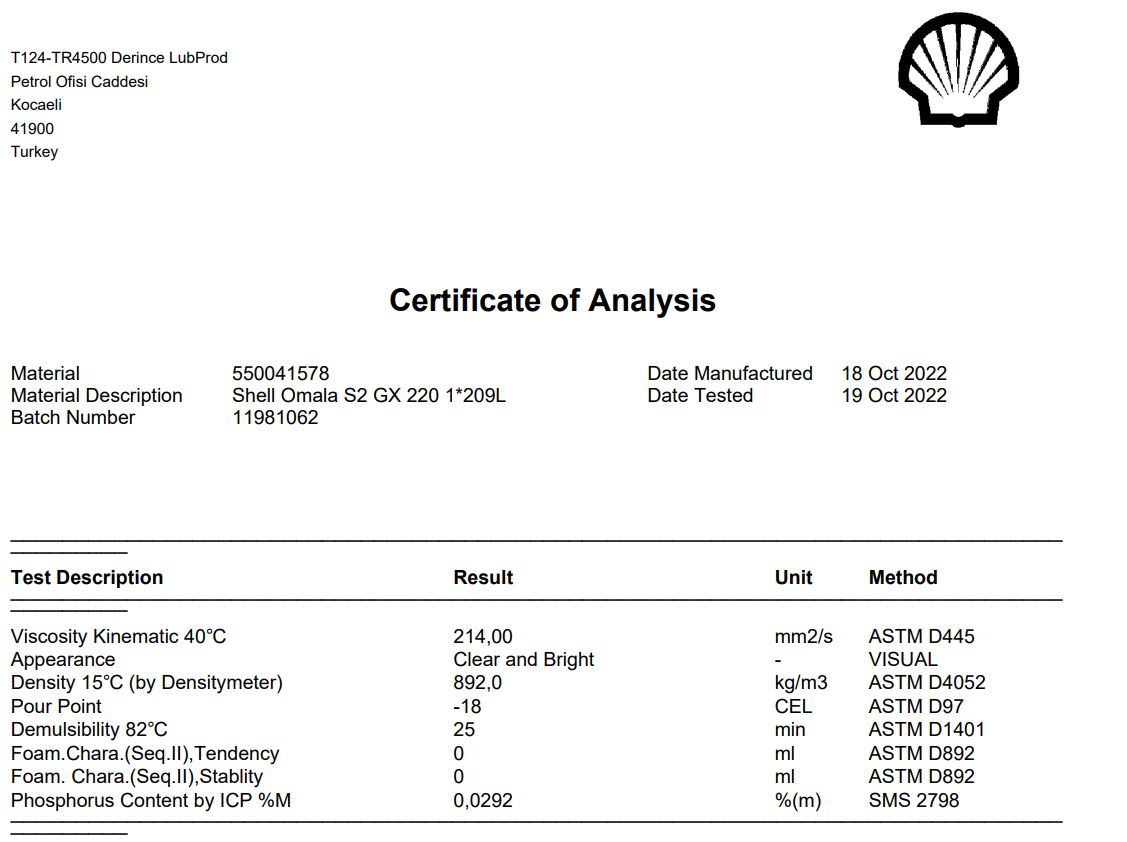The image size is (1127, 842).
Task: Click the batch number 11981062
Action: pyautogui.click(x=275, y=418)
